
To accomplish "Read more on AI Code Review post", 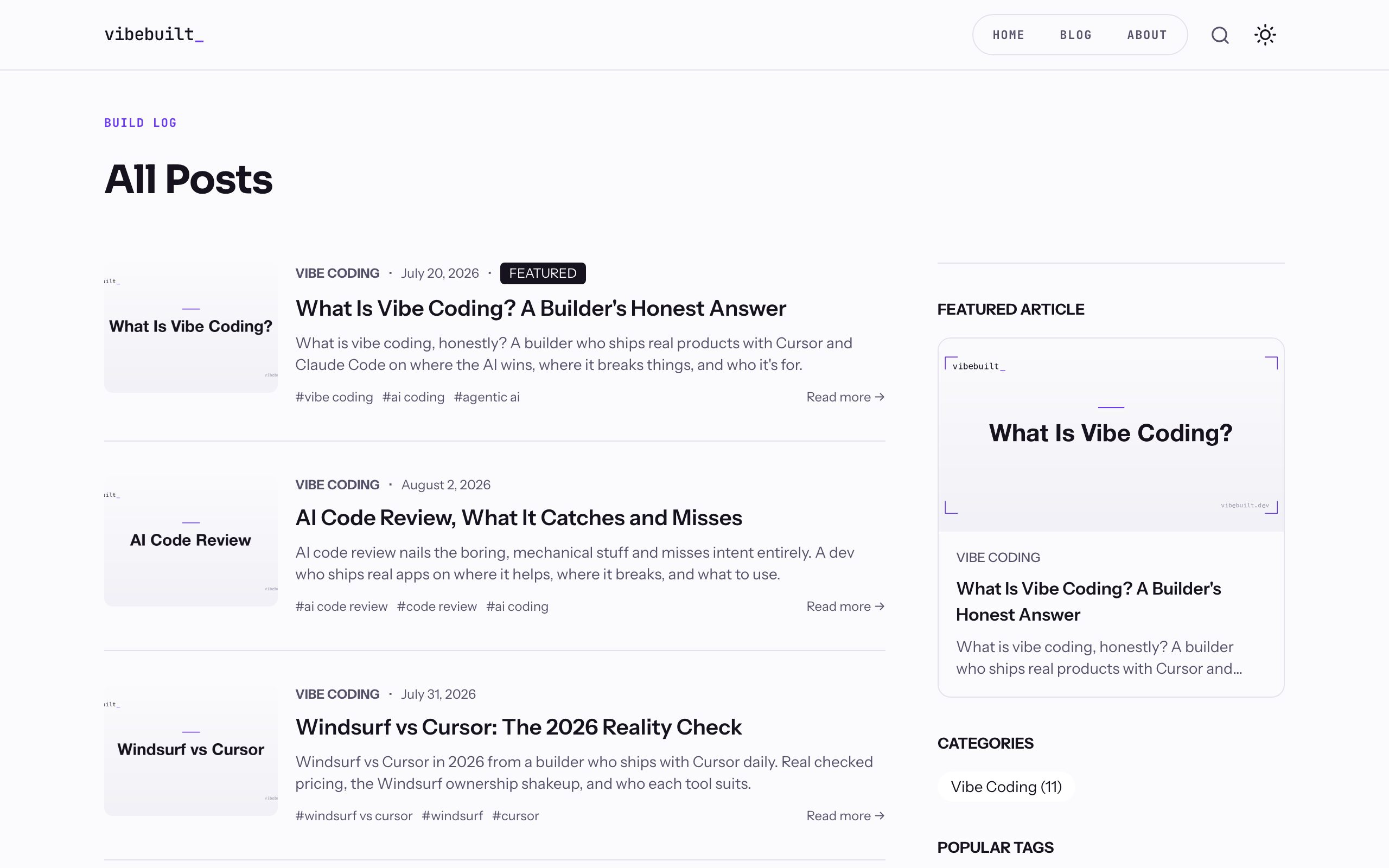I will pos(845,606).
